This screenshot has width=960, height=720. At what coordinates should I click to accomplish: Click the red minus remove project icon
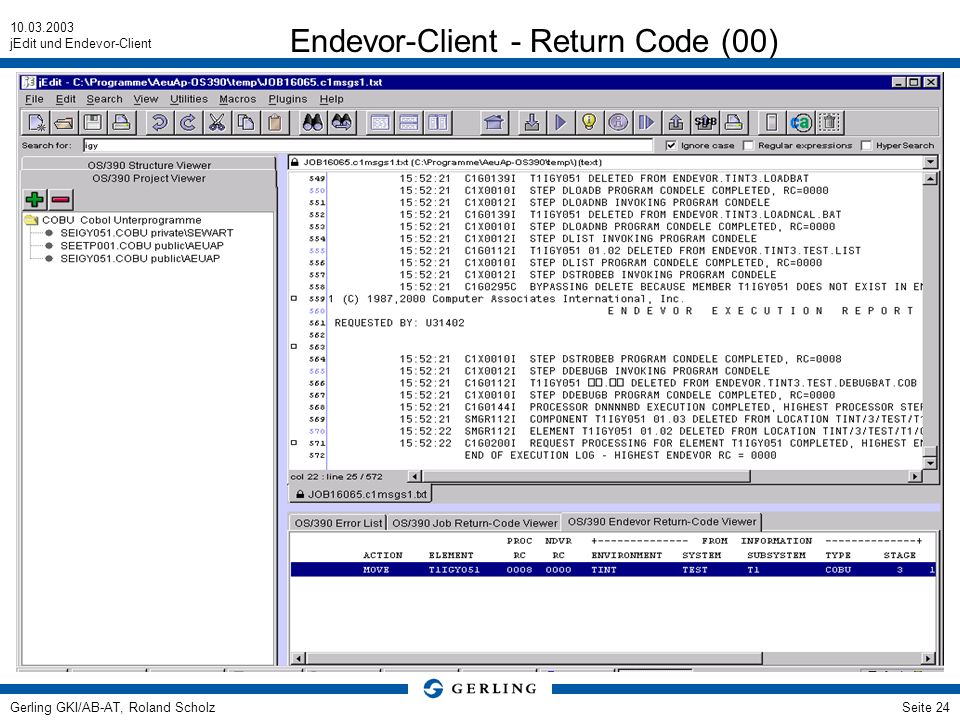click(x=61, y=199)
